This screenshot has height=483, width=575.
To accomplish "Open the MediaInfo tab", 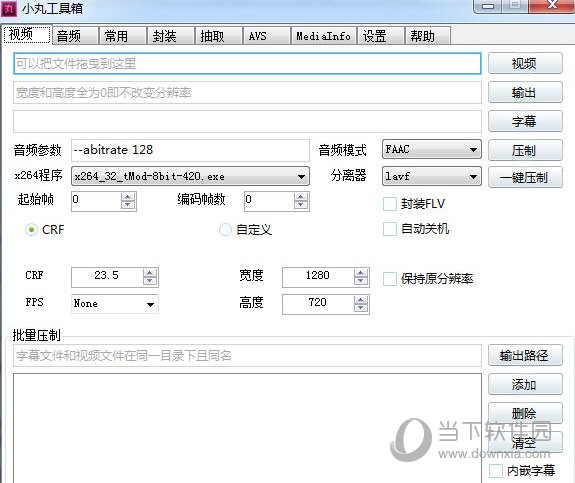I will (323, 36).
